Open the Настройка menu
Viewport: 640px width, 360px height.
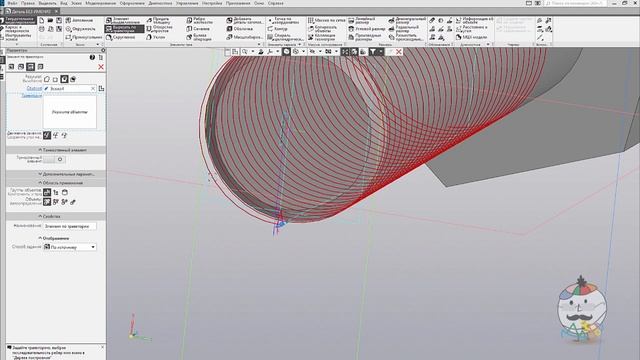click(x=212, y=3)
